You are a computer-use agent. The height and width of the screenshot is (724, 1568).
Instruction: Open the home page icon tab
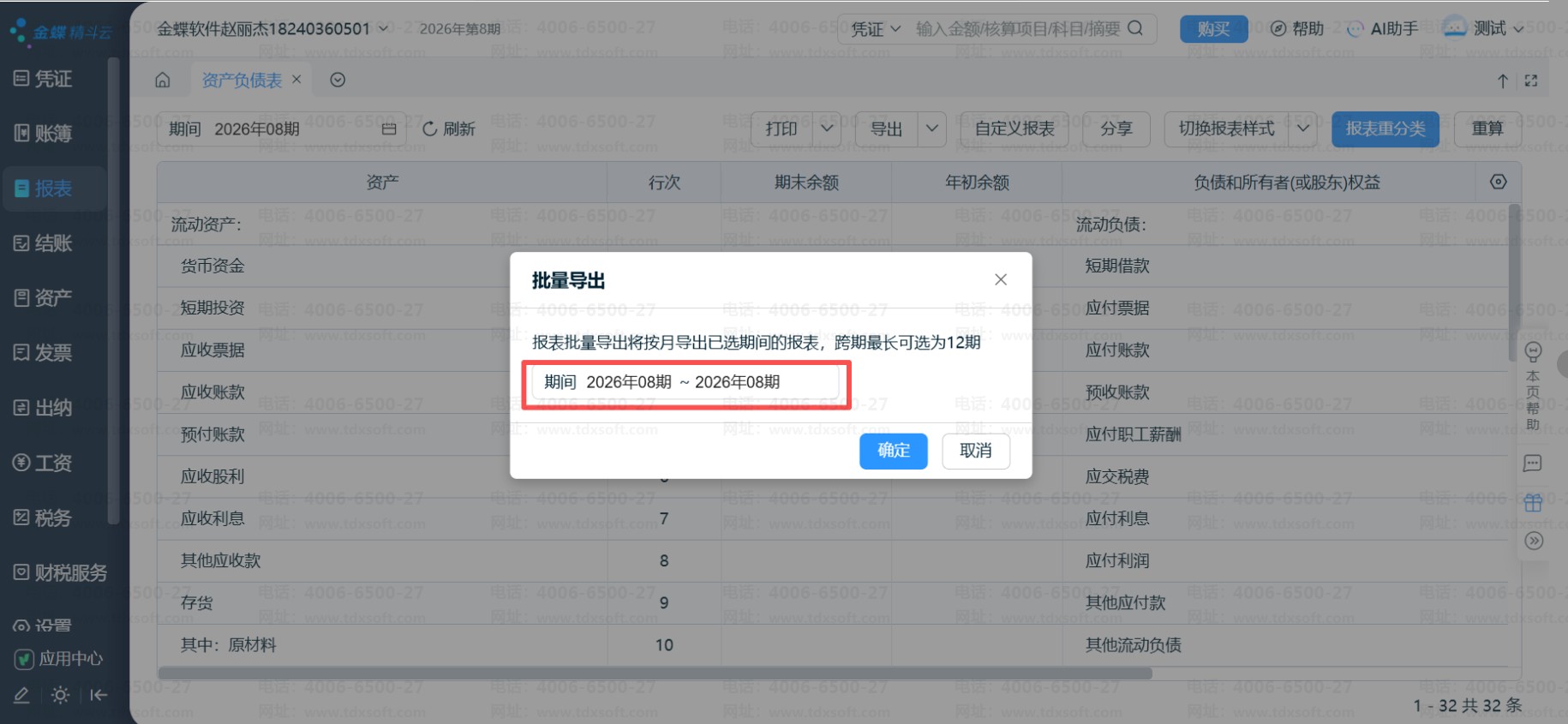[x=162, y=80]
